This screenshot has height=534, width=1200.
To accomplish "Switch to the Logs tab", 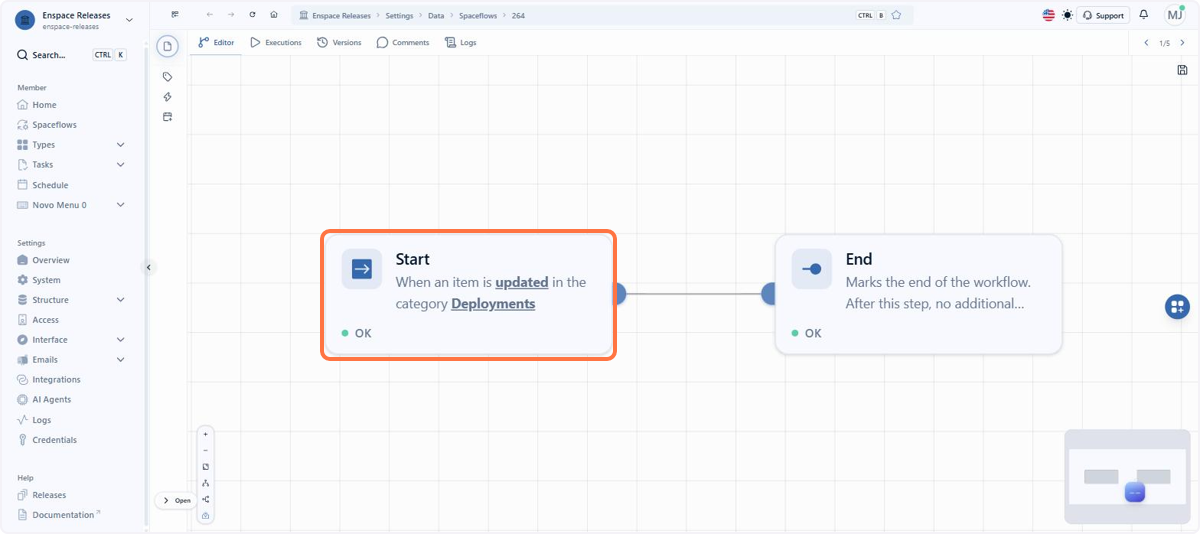I will (x=460, y=43).
